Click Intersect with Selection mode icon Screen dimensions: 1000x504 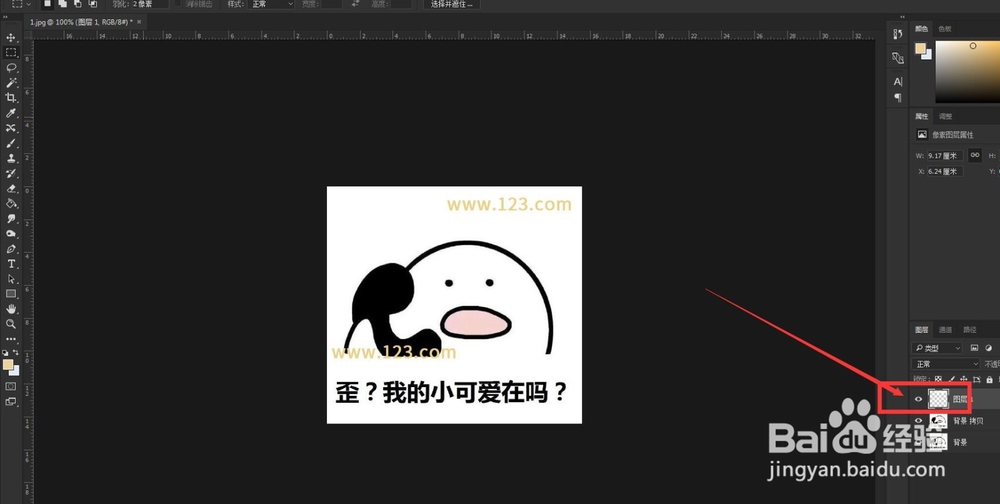(93, 4)
